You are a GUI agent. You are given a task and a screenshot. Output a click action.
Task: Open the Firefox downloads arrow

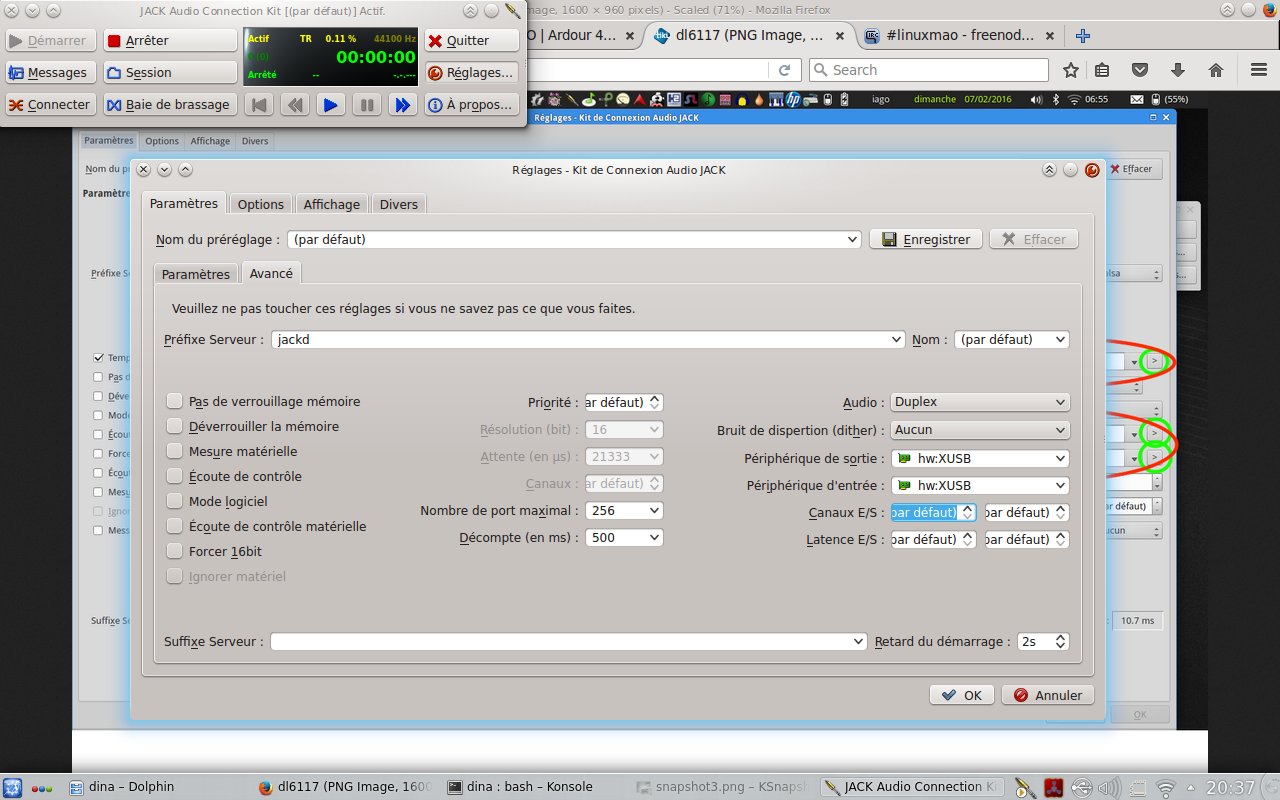point(1178,70)
